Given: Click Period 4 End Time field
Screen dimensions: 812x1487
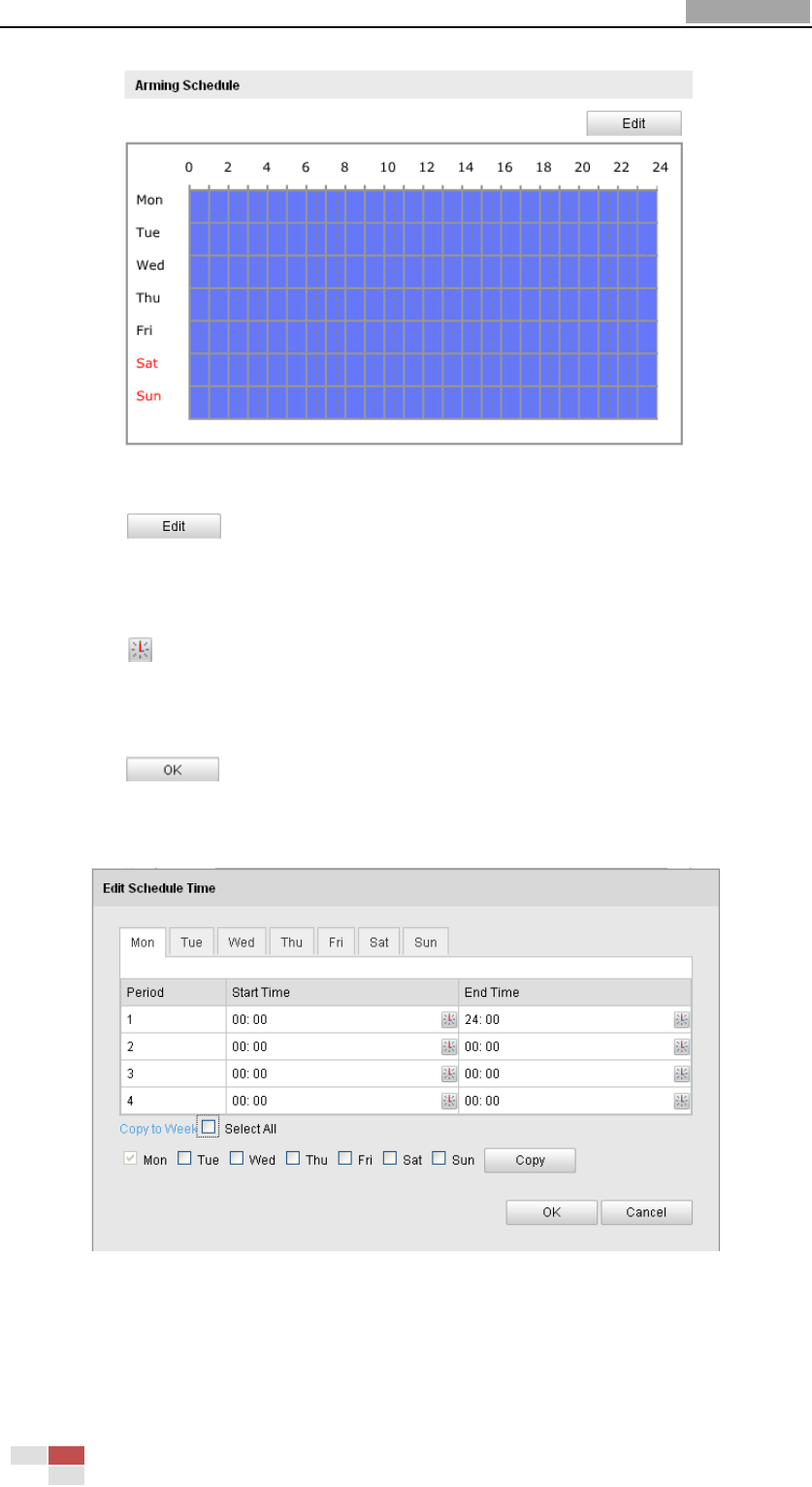Looking at the screenshot, I should (575, 1101).
